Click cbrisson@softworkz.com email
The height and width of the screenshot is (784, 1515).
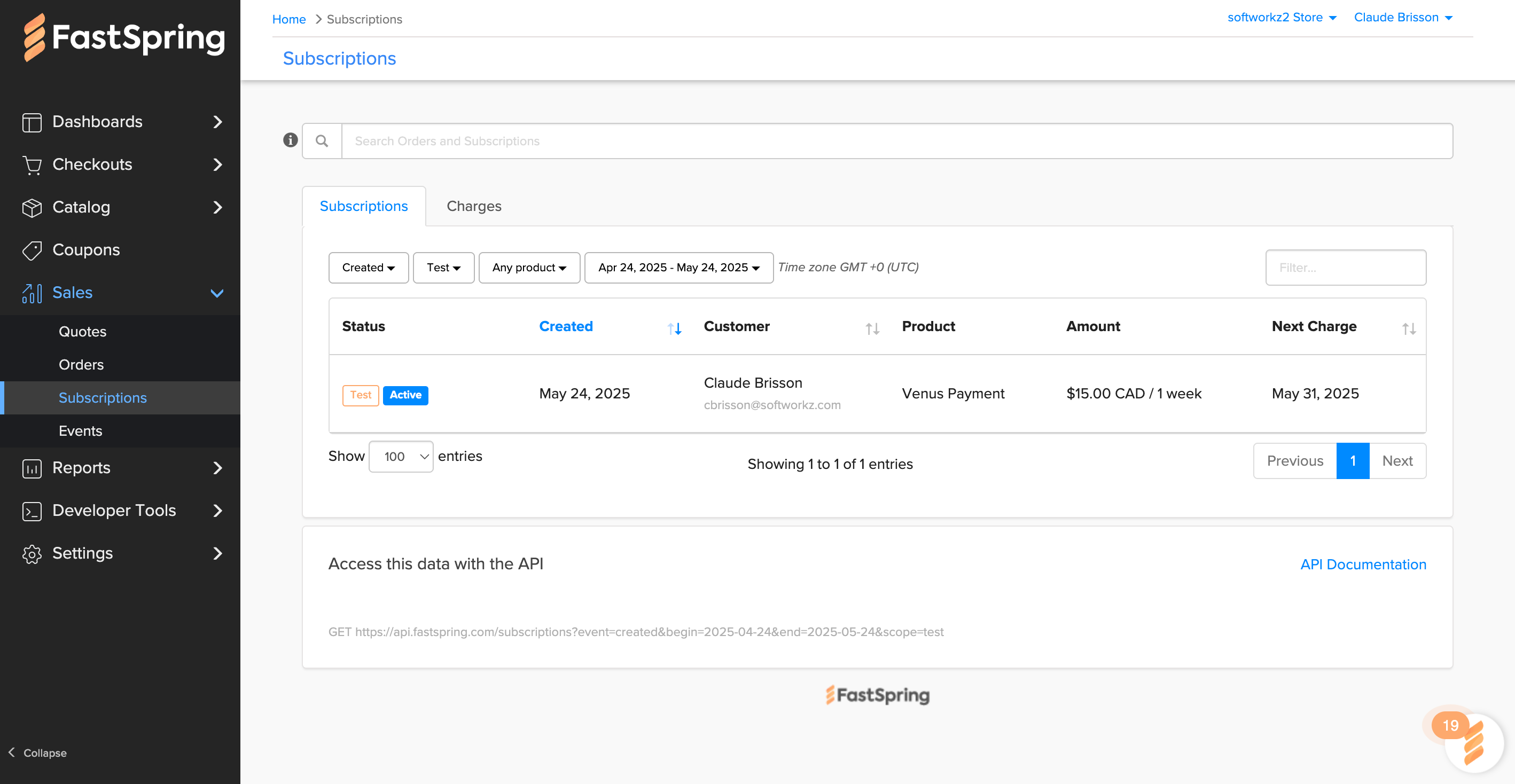[772, 405]
